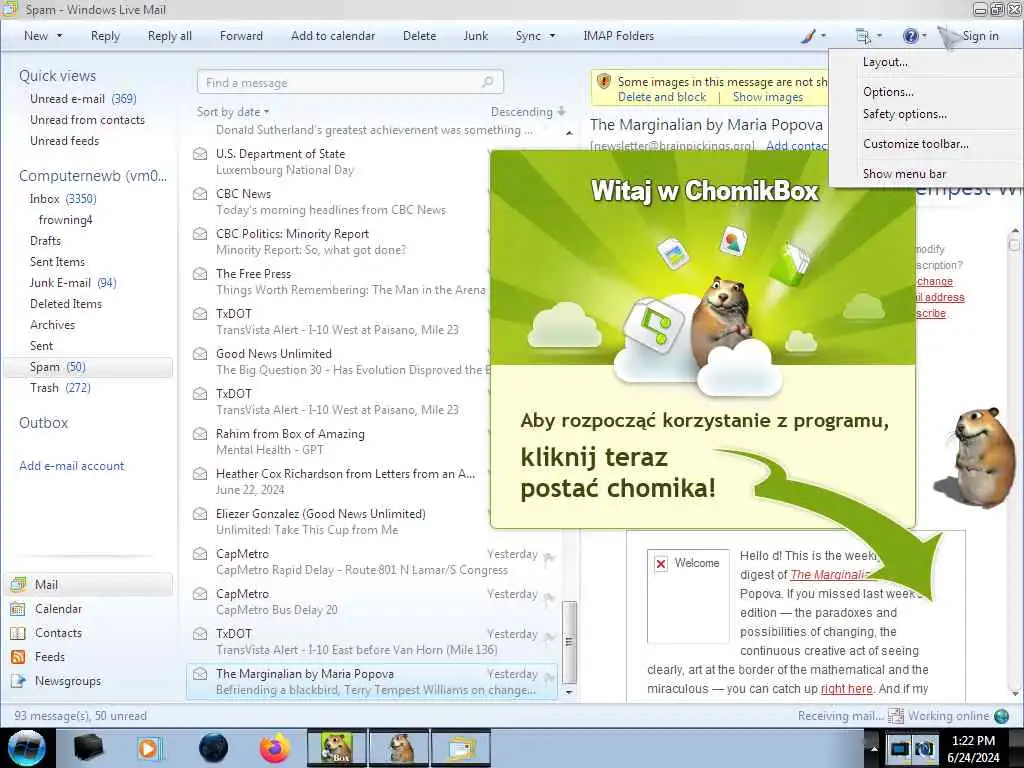Choose Options... from the menu
Image resolution: width=1024 pixels, height=768 pixels.
click(x=888, y=92)
